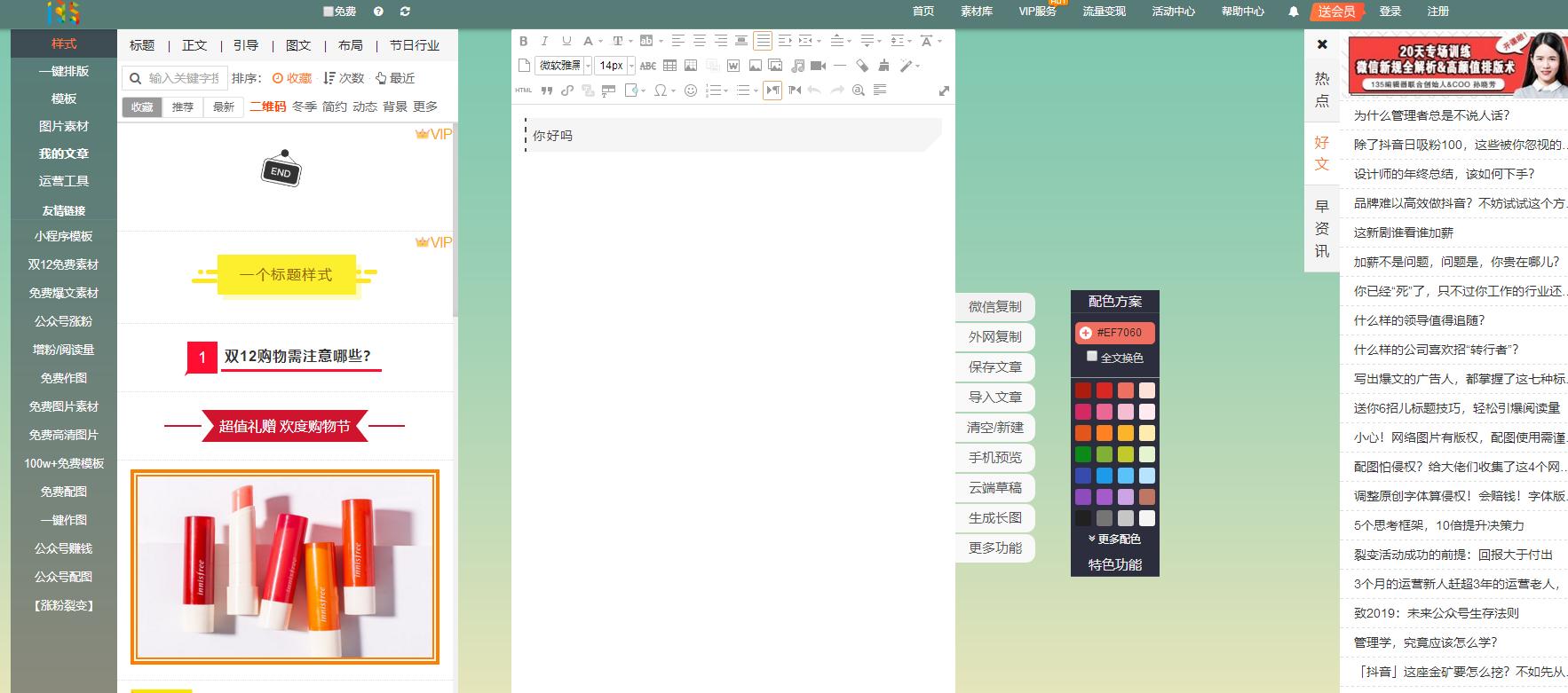Open the emoji smiley picker

tap(691, 91)
